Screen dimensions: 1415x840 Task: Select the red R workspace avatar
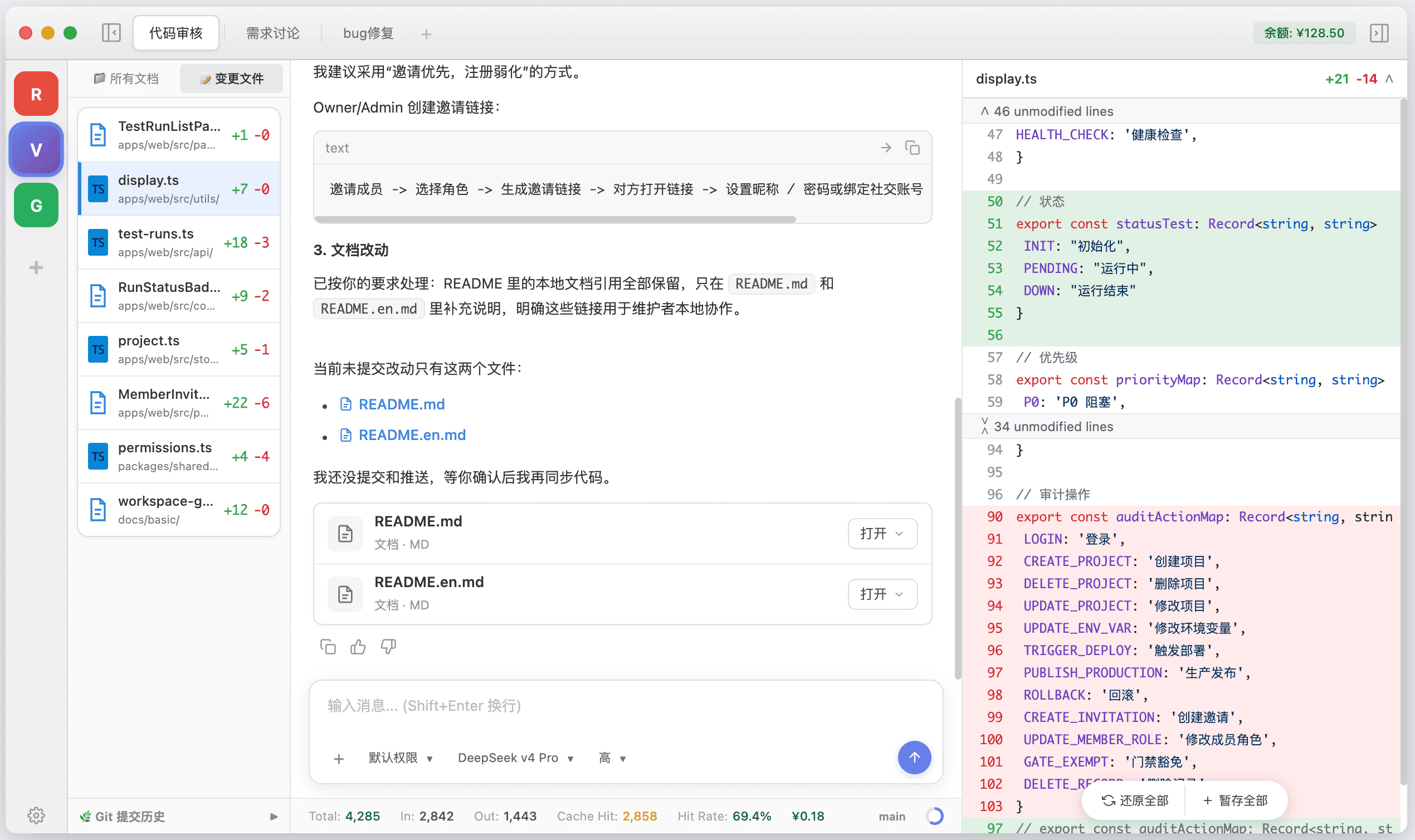tap(36, 94)
